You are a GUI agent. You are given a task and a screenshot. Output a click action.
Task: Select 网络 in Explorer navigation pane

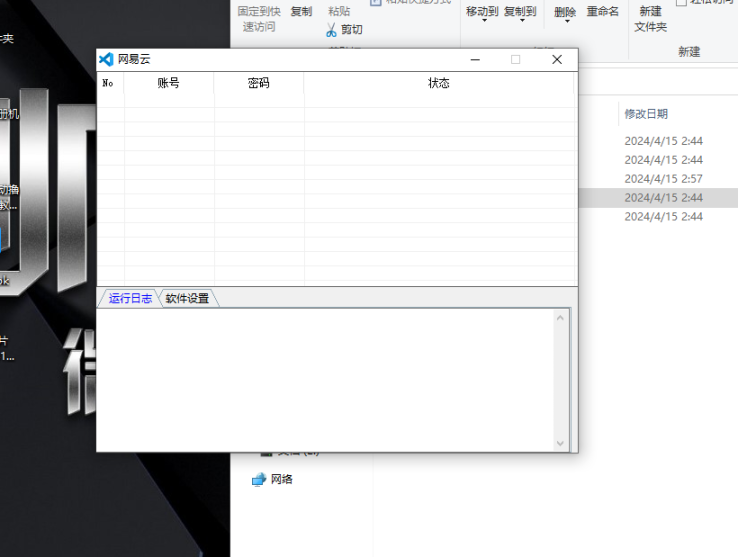pos(281,479)
